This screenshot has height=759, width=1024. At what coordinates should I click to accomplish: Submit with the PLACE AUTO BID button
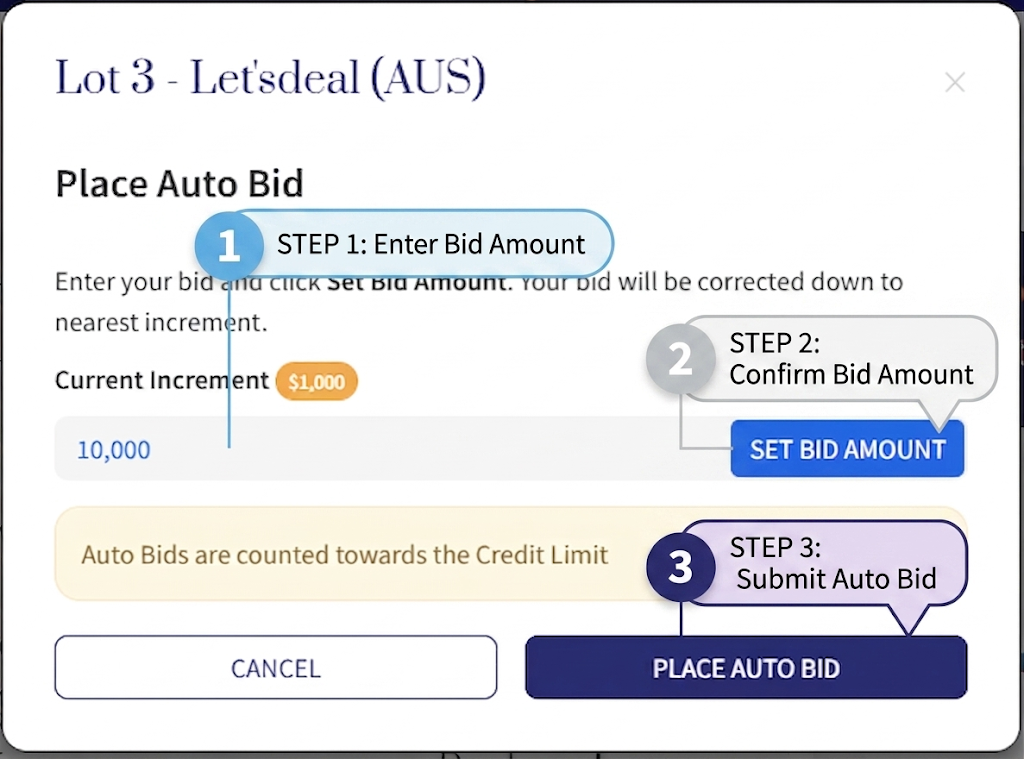[x=746, y=667]
